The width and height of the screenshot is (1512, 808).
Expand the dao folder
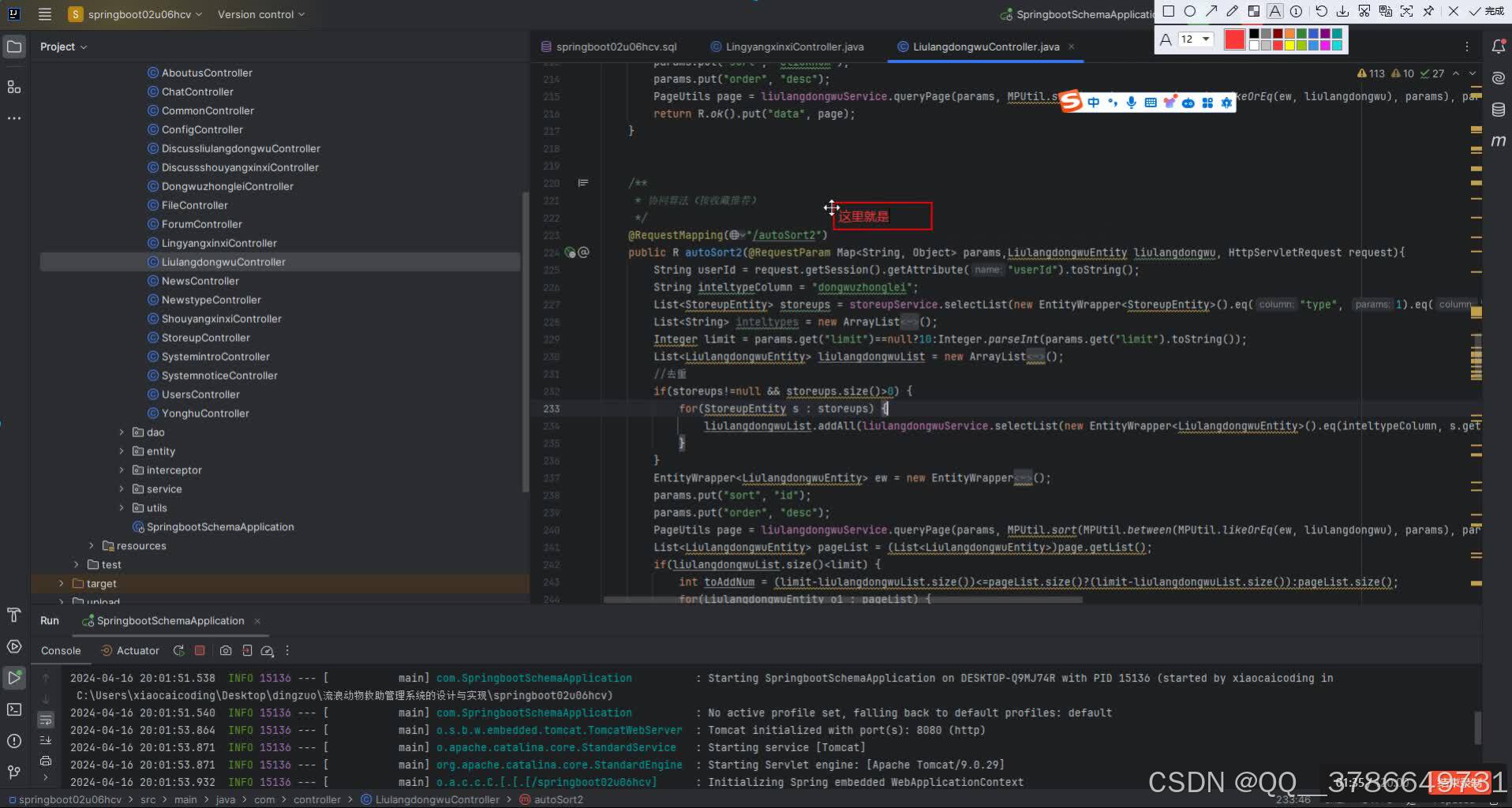coord(122,432)
